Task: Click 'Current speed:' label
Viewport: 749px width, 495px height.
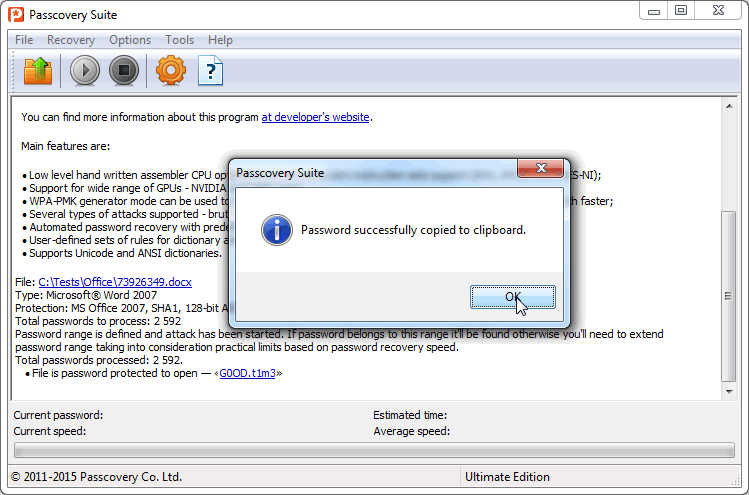Action: tap(50, 431)
